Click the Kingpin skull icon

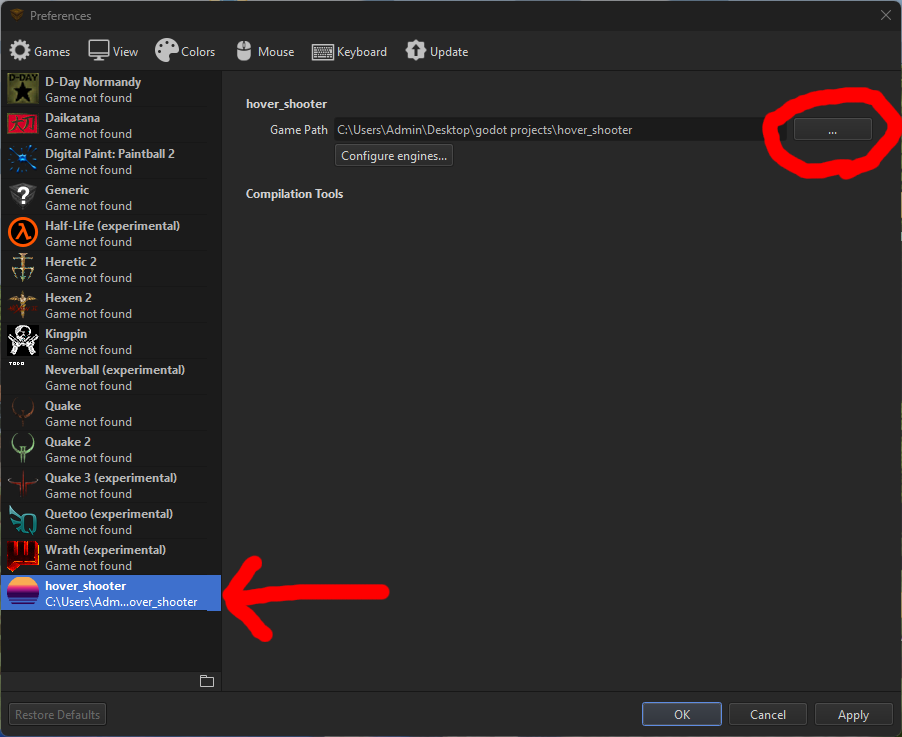[22, 340]
